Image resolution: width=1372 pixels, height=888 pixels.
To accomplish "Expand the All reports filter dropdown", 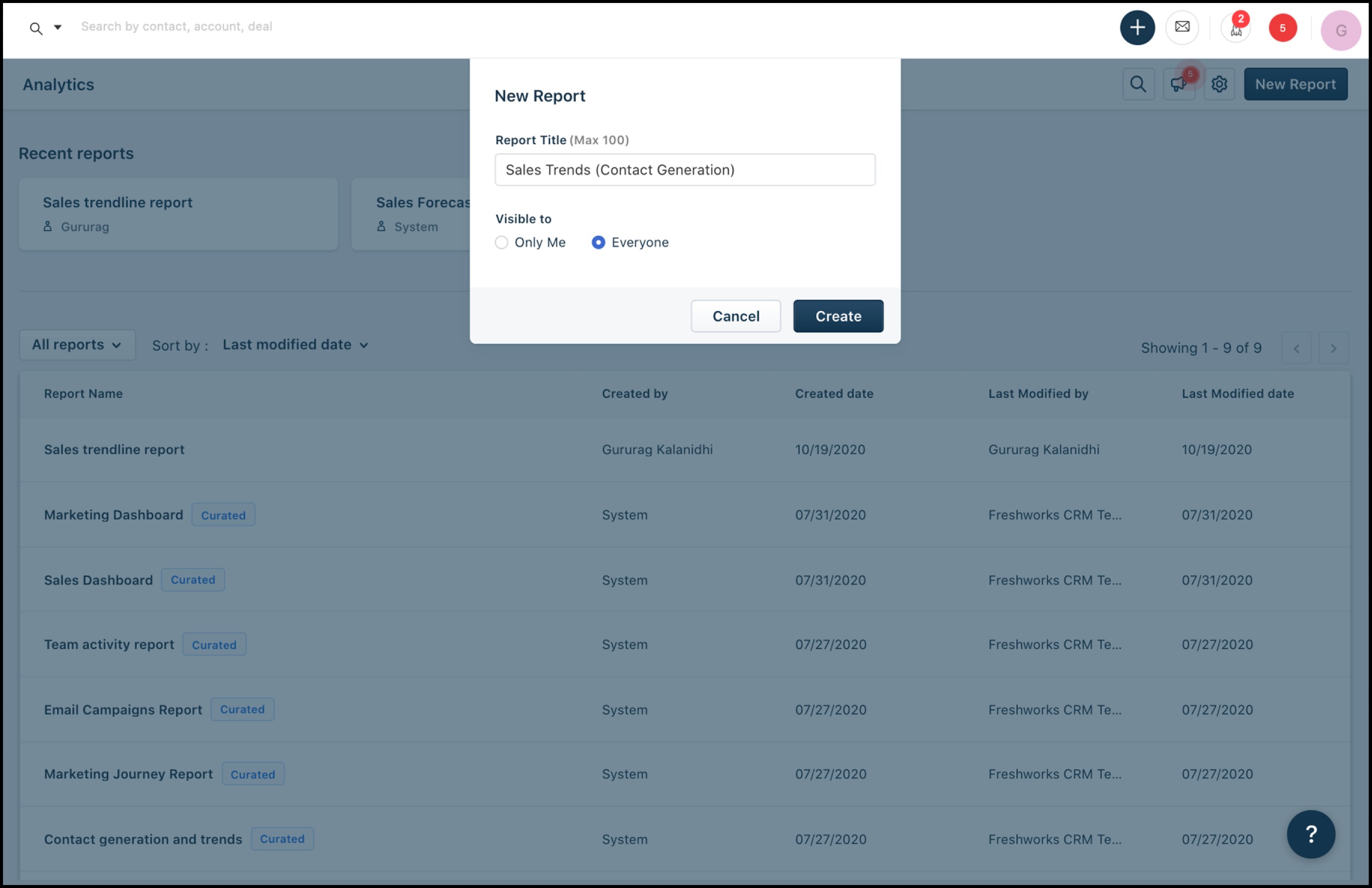I will [x=77, y=345].
